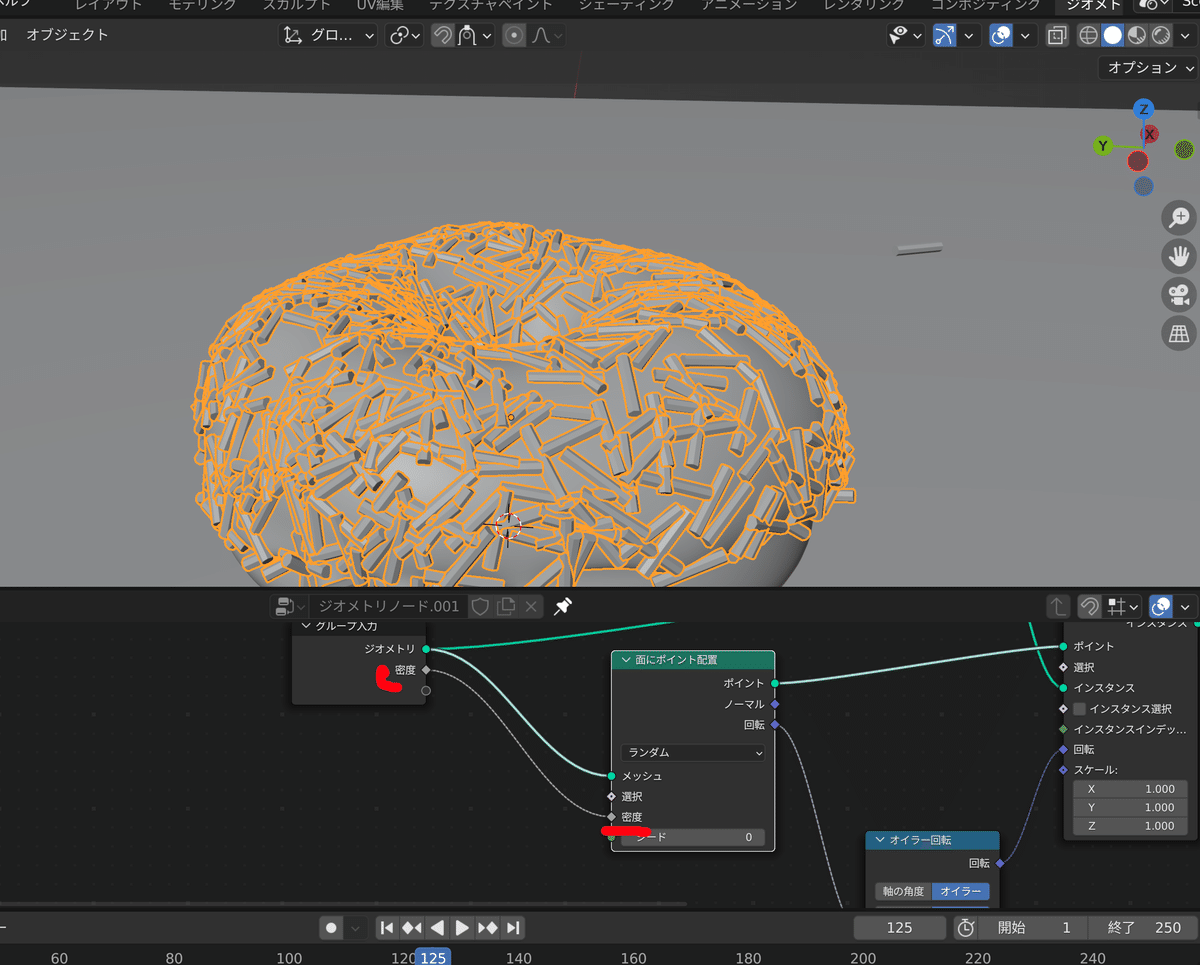The height and width of the screenshot is (965, 1200).
Task: Toggle the magnet snap icon in the node editor header
Action: coord(1090,607)
